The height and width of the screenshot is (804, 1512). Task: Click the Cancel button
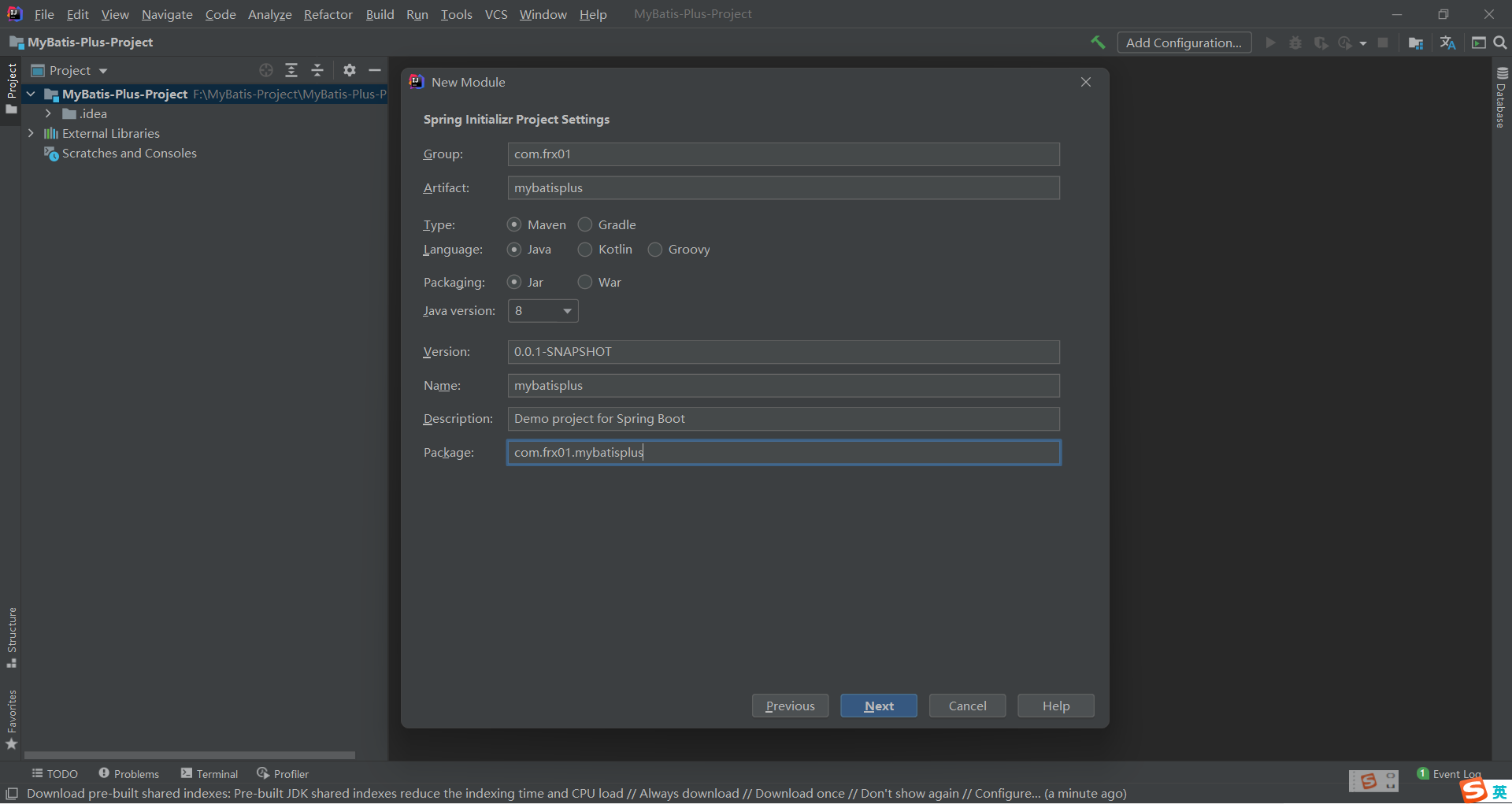tap(967, 706)
